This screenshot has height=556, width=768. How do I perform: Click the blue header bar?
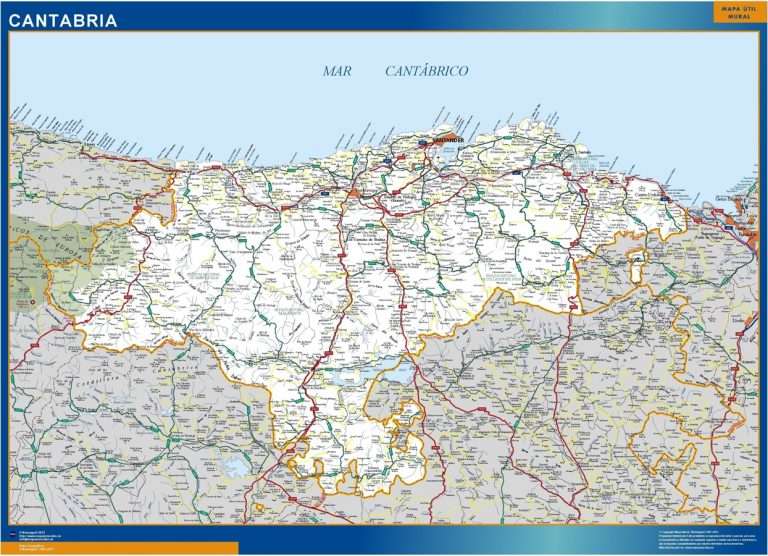pyautogui.click(x=384, y=16)
